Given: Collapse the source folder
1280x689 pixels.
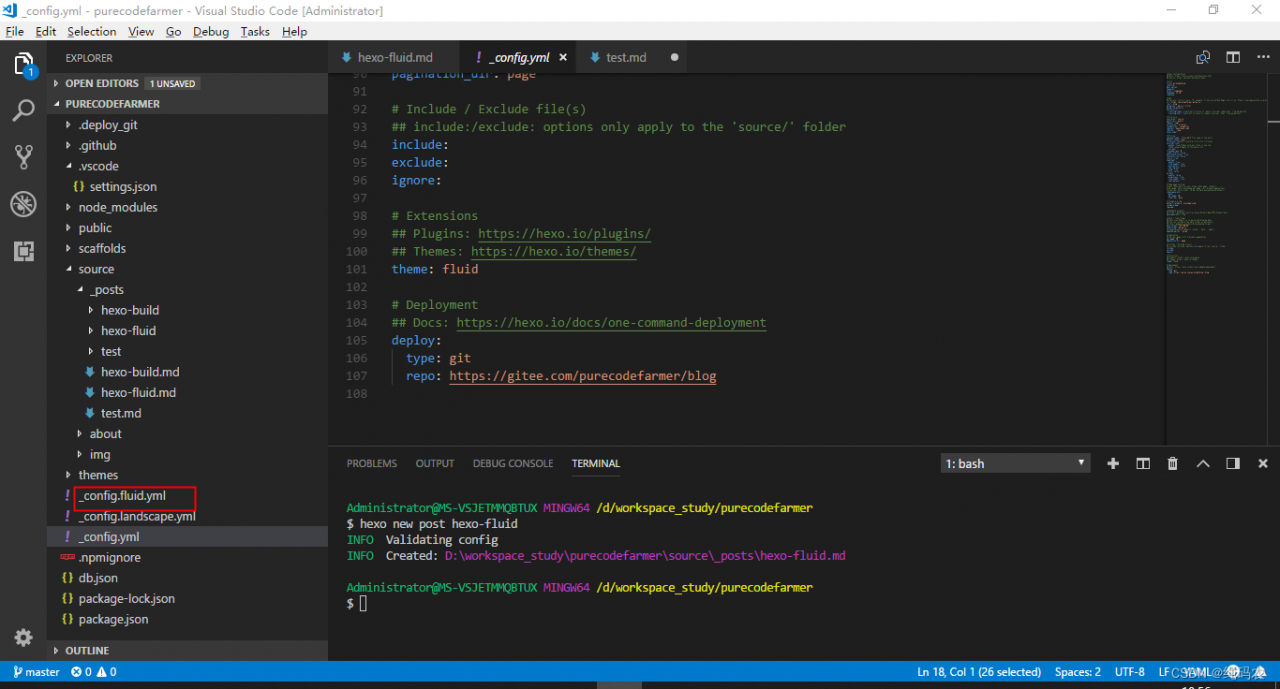Looking at the screenshot, I should [96, 269].
